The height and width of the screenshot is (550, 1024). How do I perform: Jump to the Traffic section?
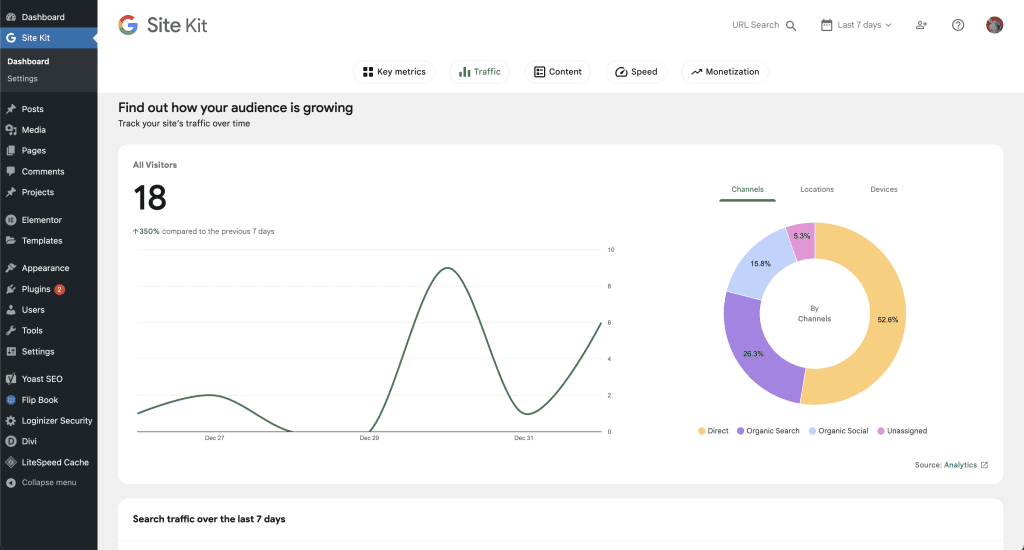pos(479,72)
